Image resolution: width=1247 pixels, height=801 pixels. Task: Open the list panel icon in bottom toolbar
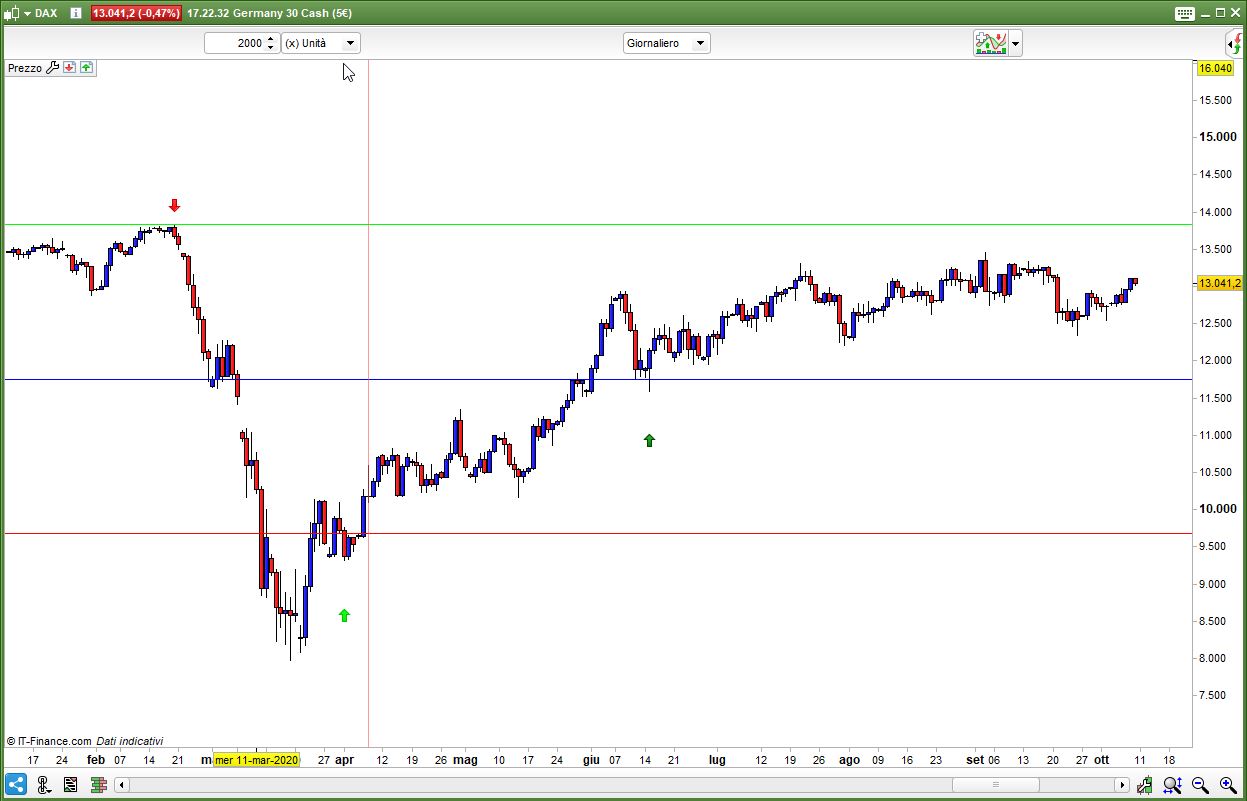pyautogui.click(x=70, y=785)
